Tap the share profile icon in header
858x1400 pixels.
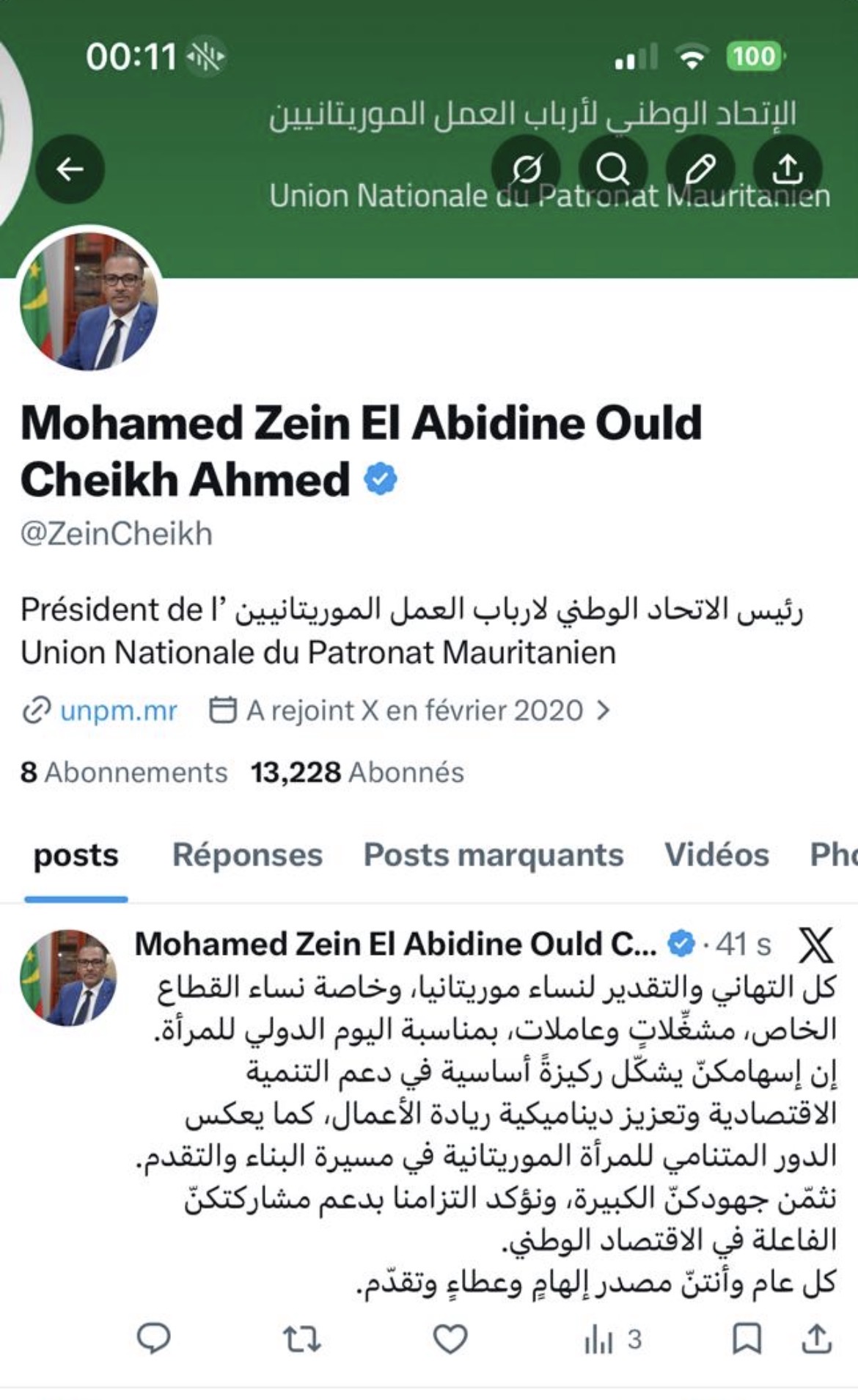point(788,169)
